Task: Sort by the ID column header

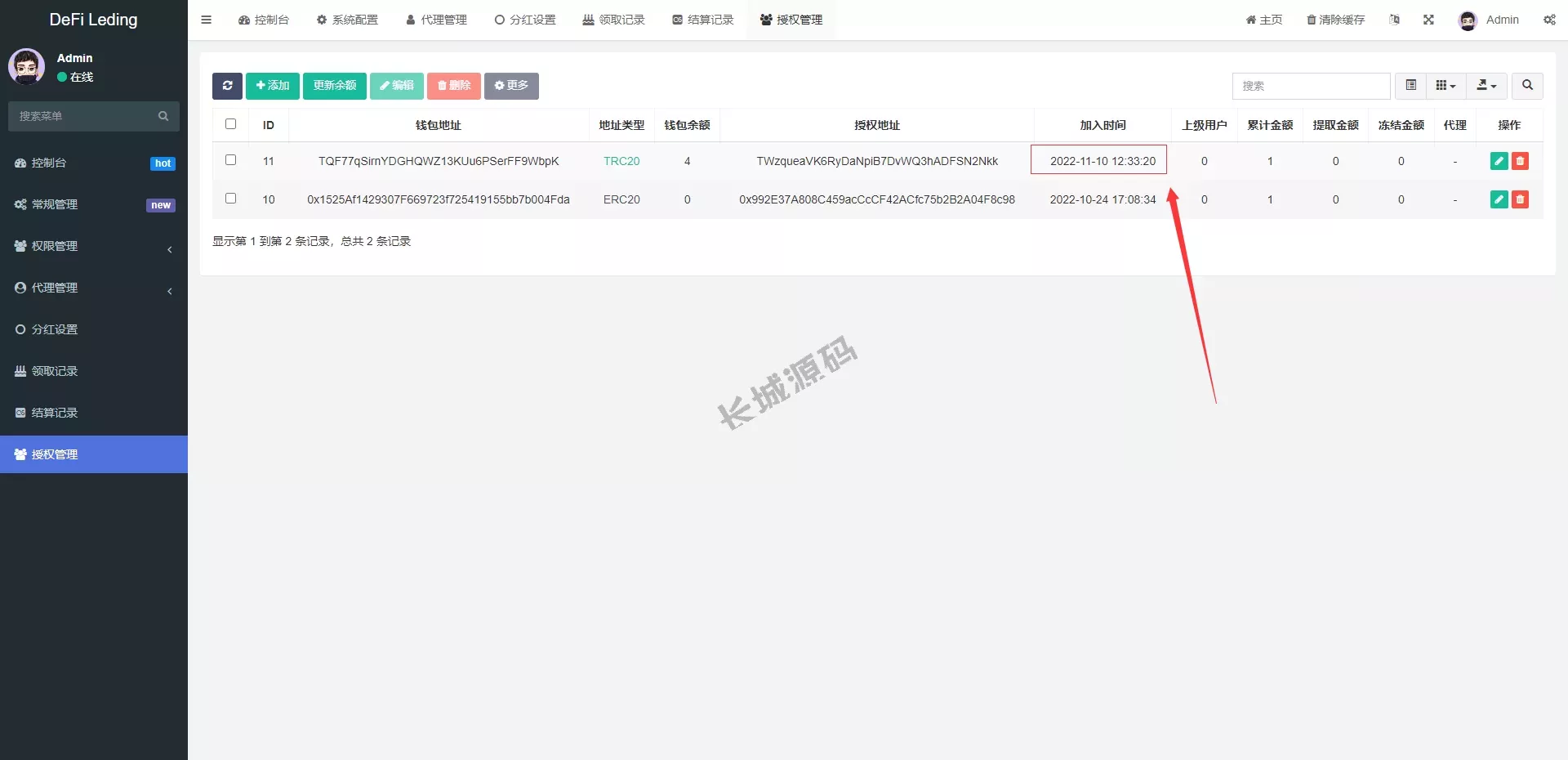Action: 269,125
